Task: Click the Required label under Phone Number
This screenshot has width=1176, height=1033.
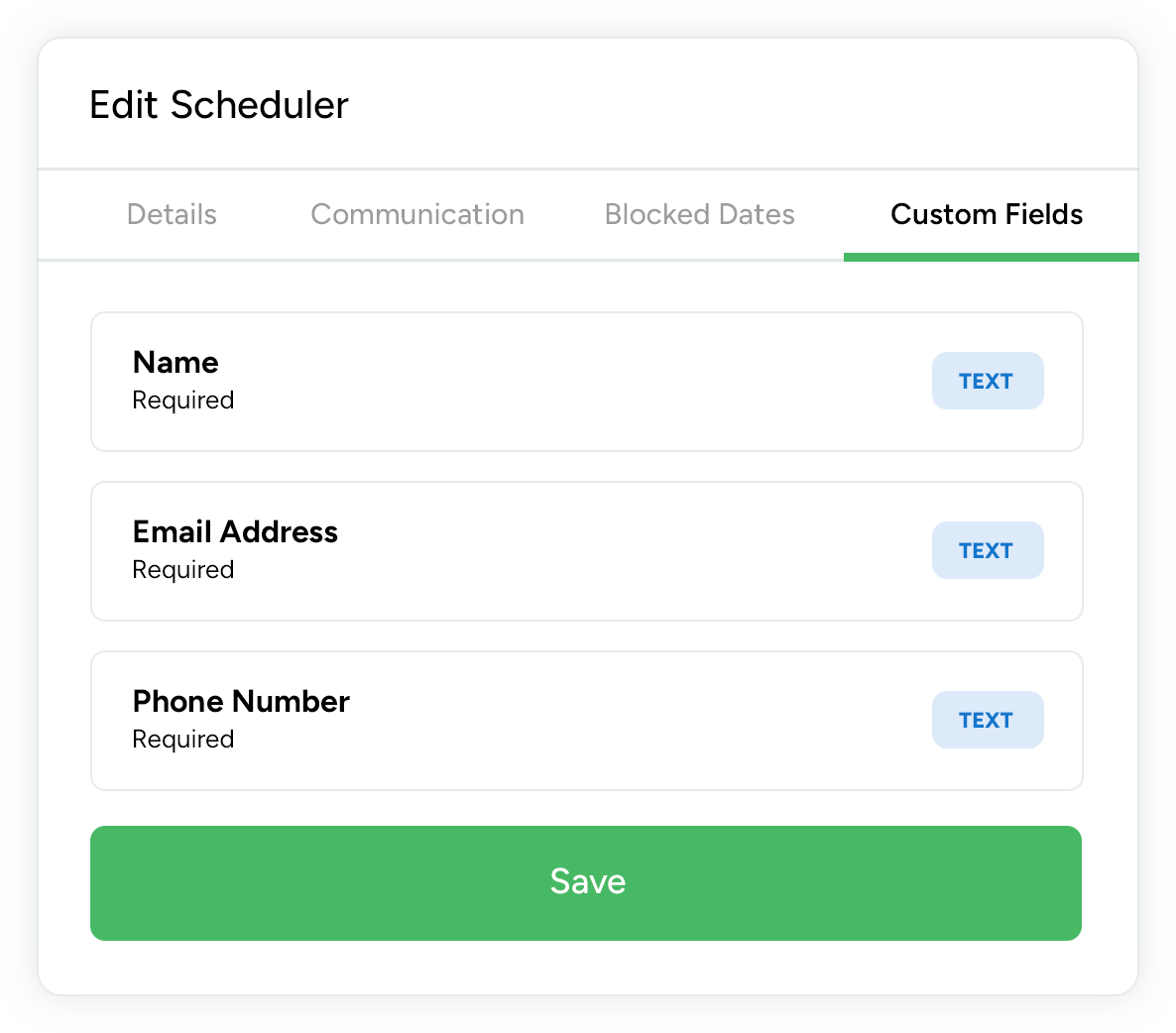Action: (x=183, y=740)
